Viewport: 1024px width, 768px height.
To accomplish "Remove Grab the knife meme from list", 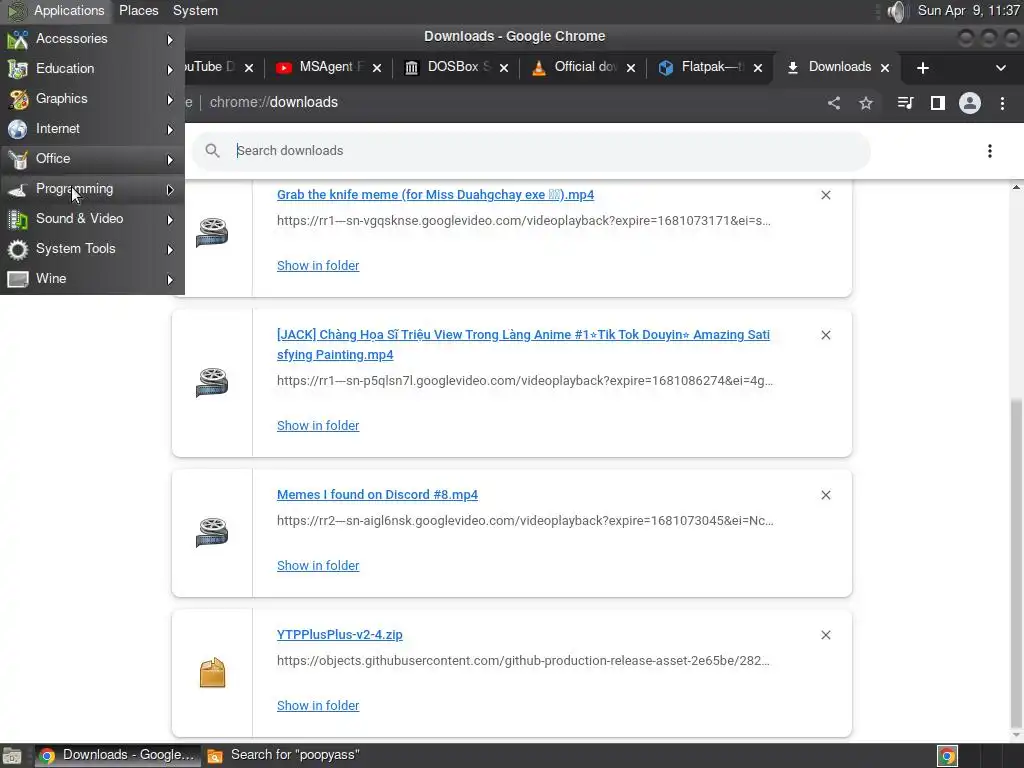I will (x=826, y=195).
